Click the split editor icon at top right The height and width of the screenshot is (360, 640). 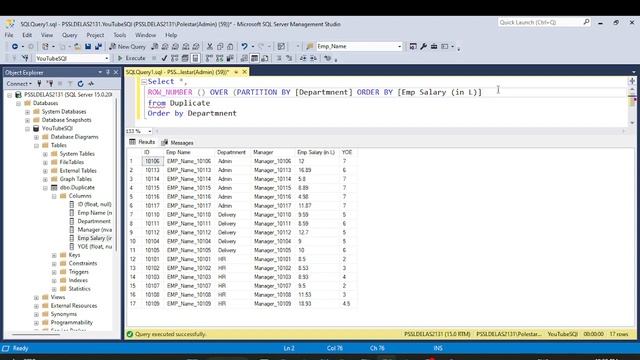632,81
